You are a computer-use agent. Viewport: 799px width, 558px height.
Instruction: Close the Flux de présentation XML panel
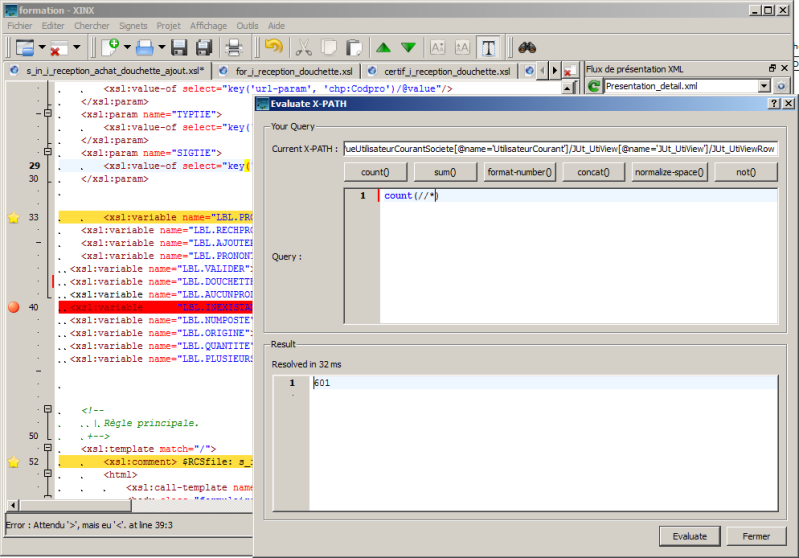point(784,68)
